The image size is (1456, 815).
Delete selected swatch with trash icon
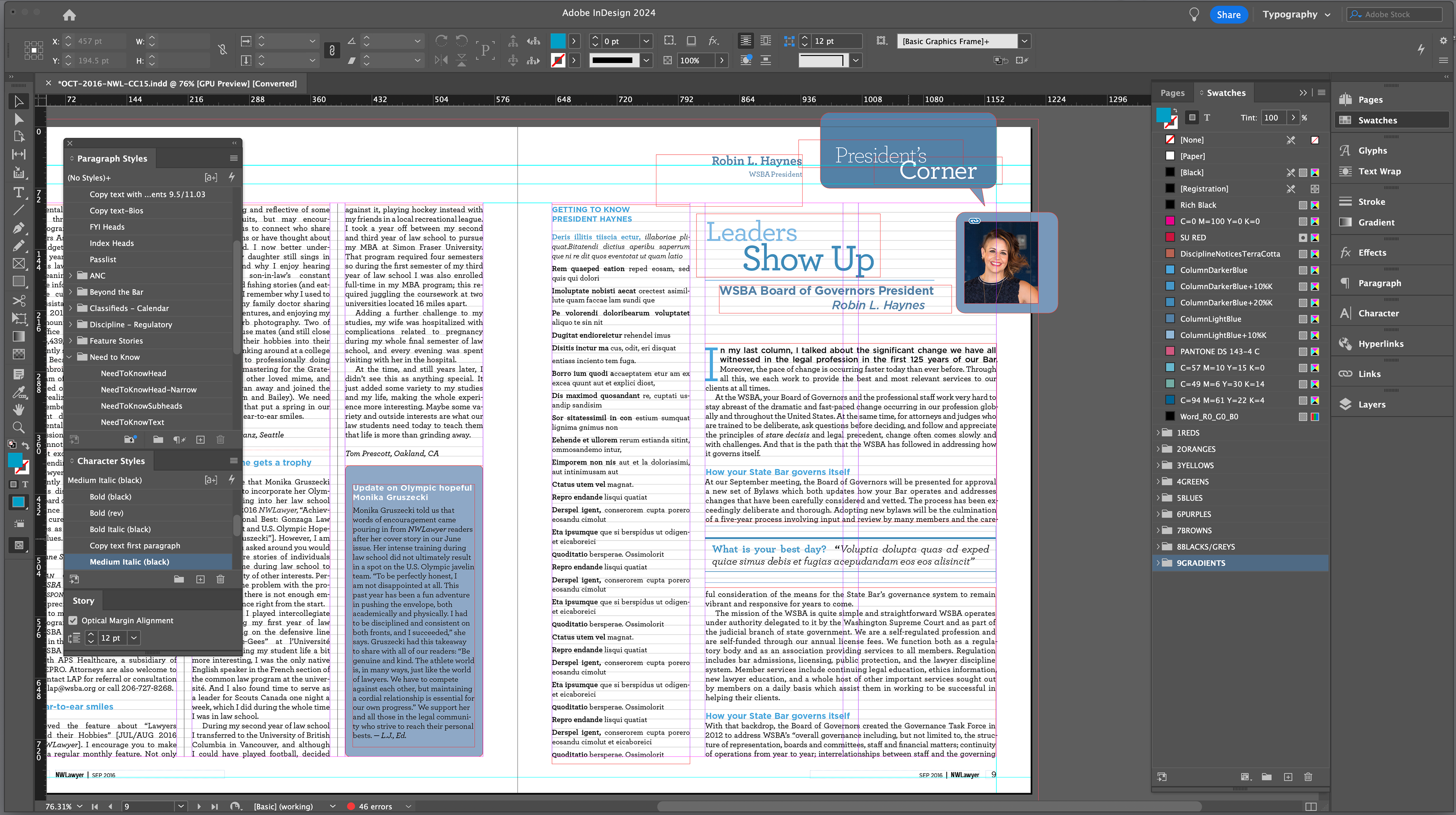tap(1308, 777)
